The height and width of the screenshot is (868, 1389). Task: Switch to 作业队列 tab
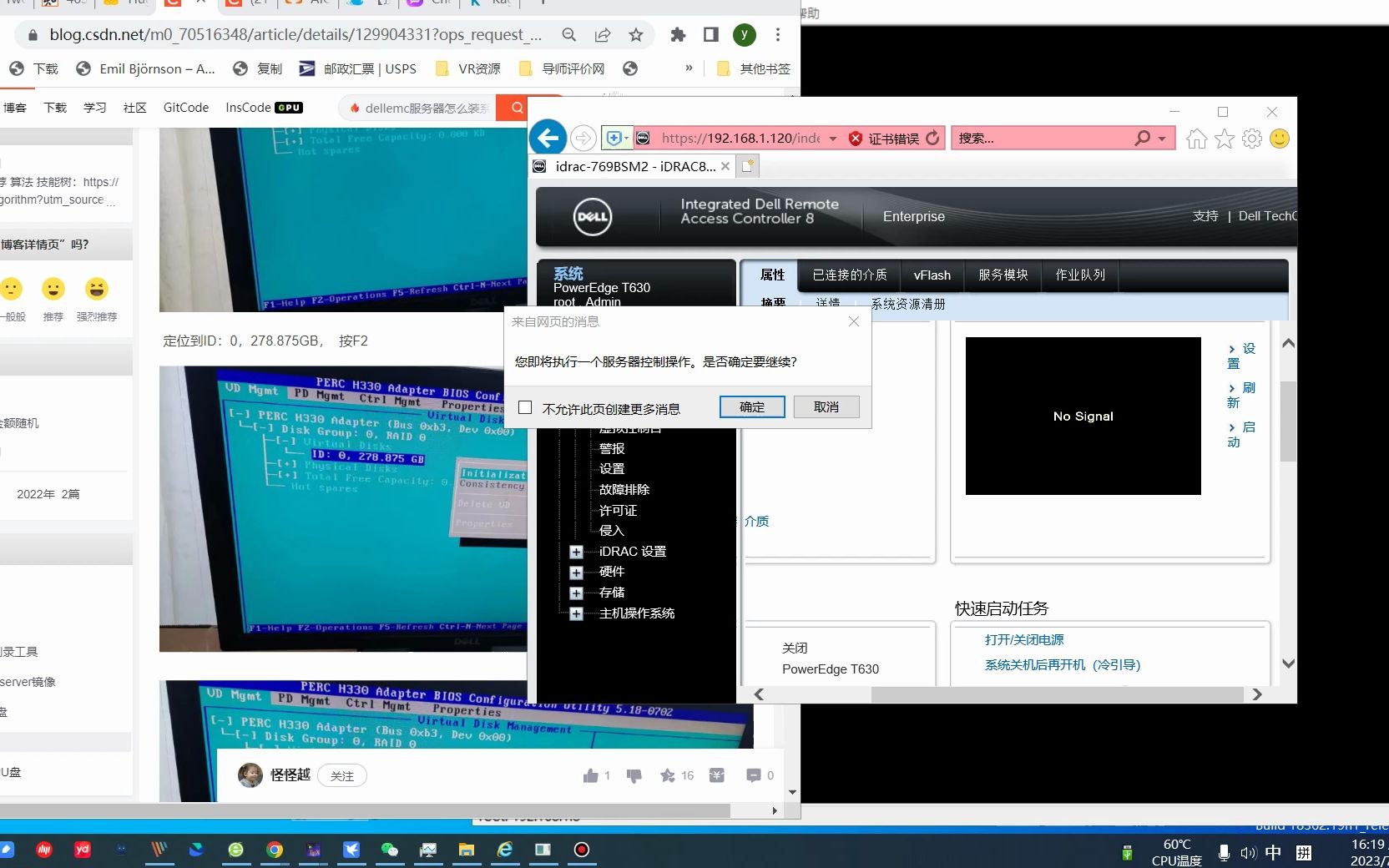1080,275
